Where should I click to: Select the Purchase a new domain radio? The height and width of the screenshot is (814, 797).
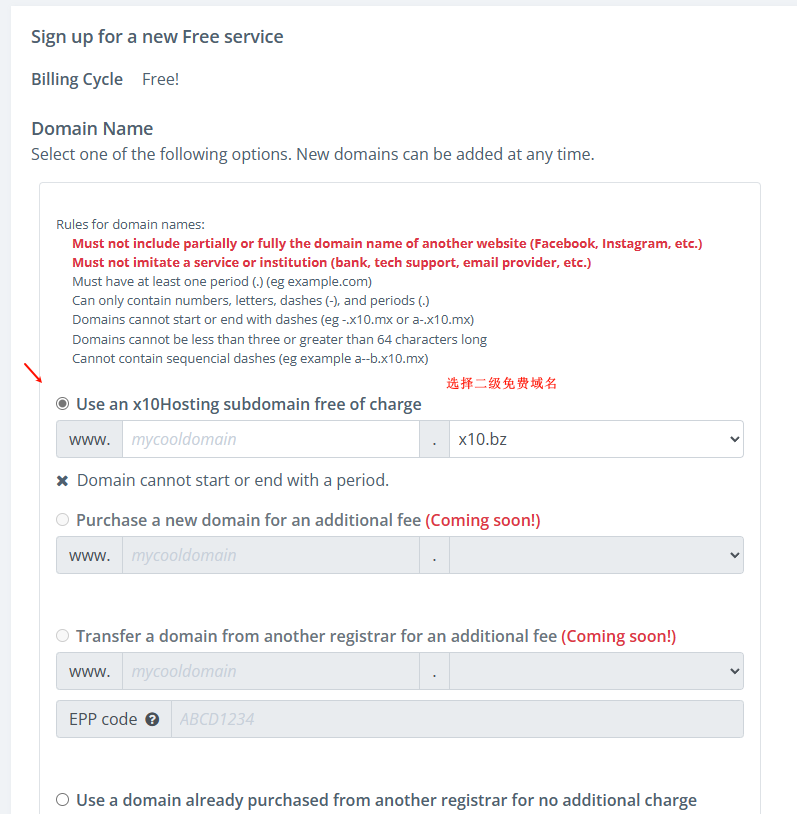(63, 520)
